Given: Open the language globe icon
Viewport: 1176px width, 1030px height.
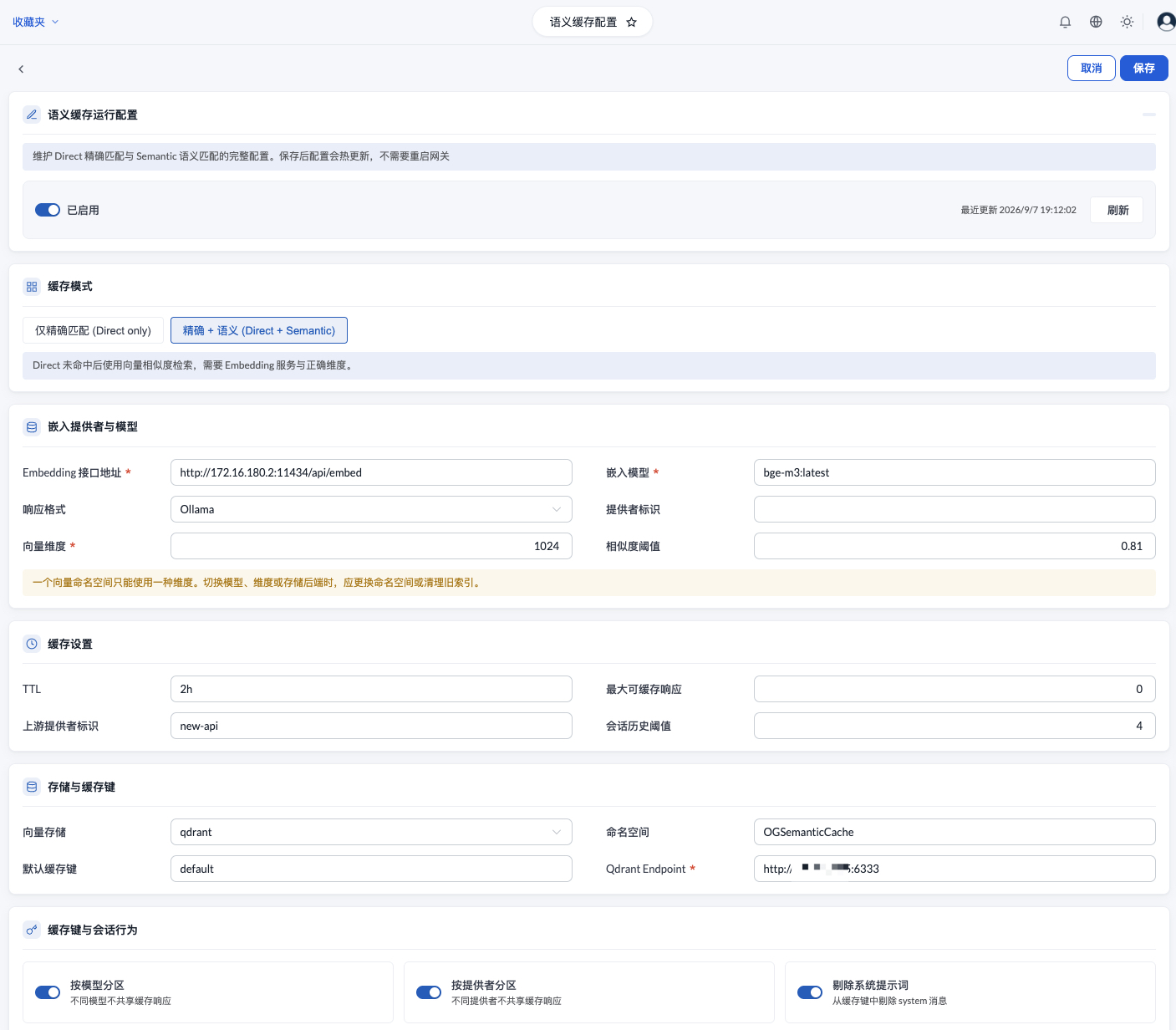Looking at the screenshot, I should [x=1096, y=22].
